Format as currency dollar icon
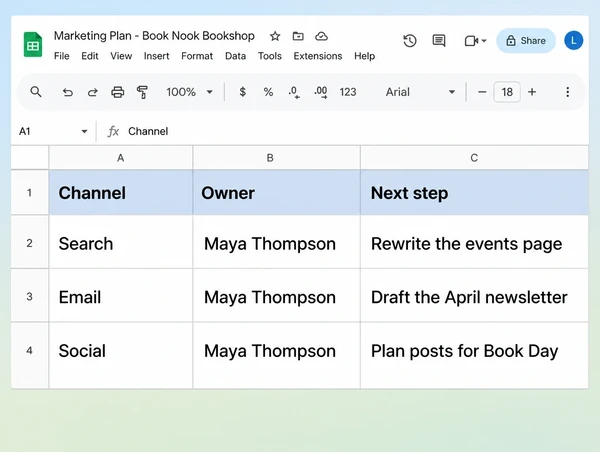The width and height of the screenshot is (600, 452). click(242, 92)
